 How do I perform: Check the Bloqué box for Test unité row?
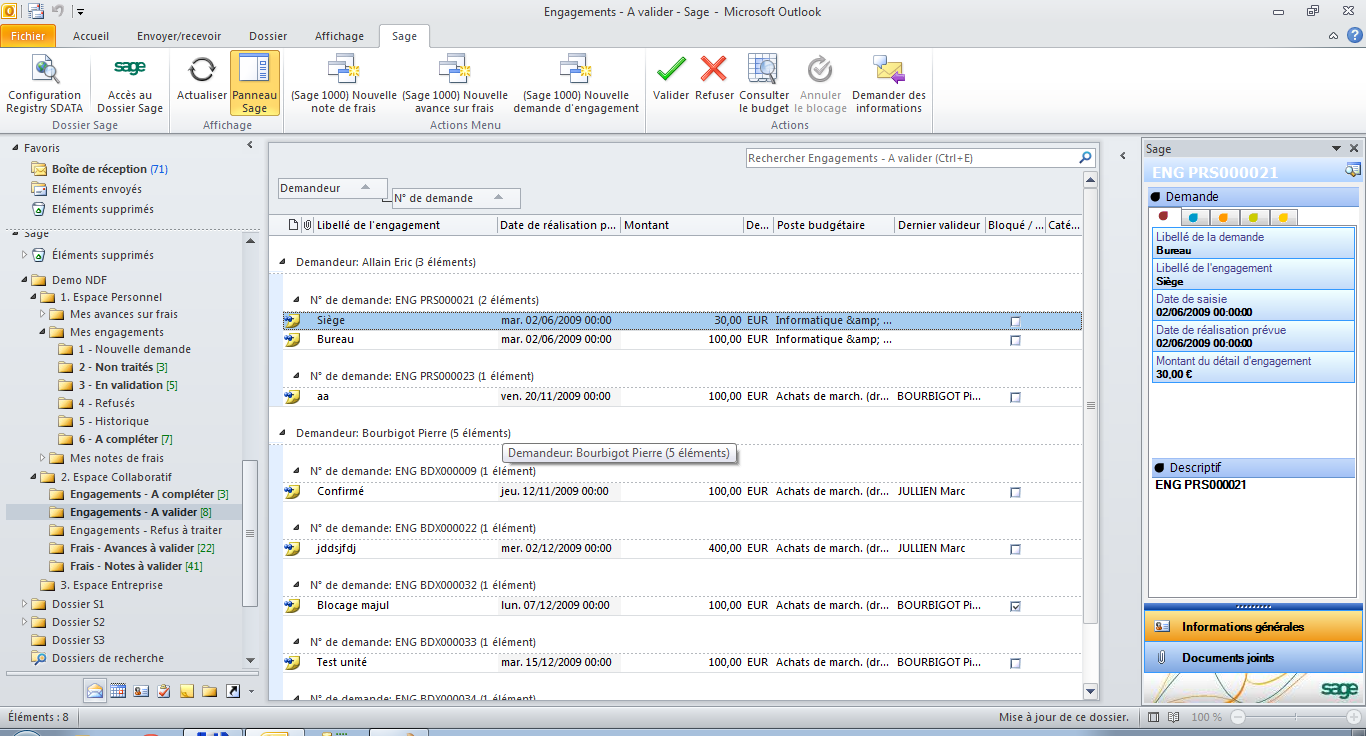pyautogui.click(x=1015, y=663)
